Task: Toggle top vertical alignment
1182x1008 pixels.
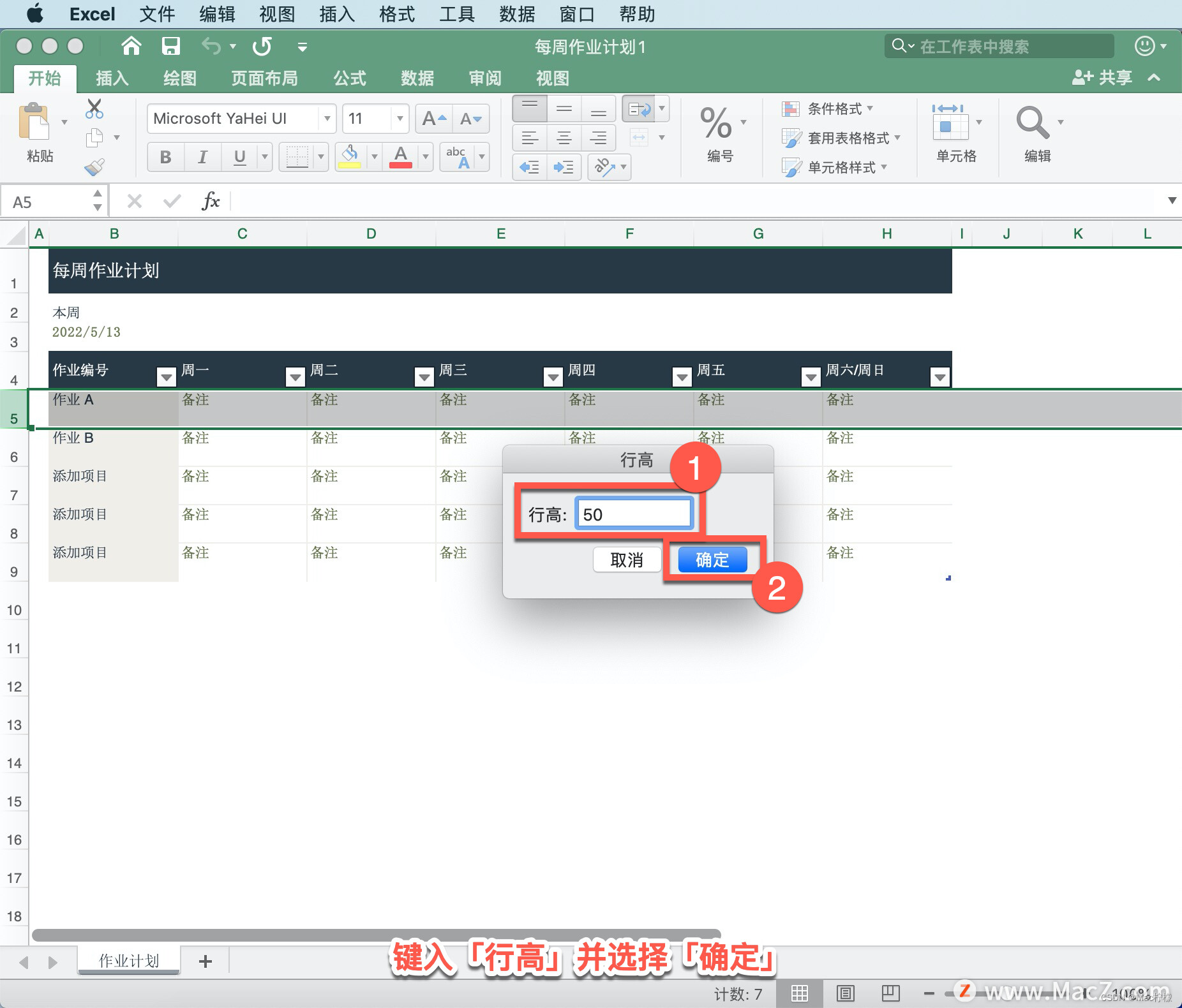Action: point(530,109)
